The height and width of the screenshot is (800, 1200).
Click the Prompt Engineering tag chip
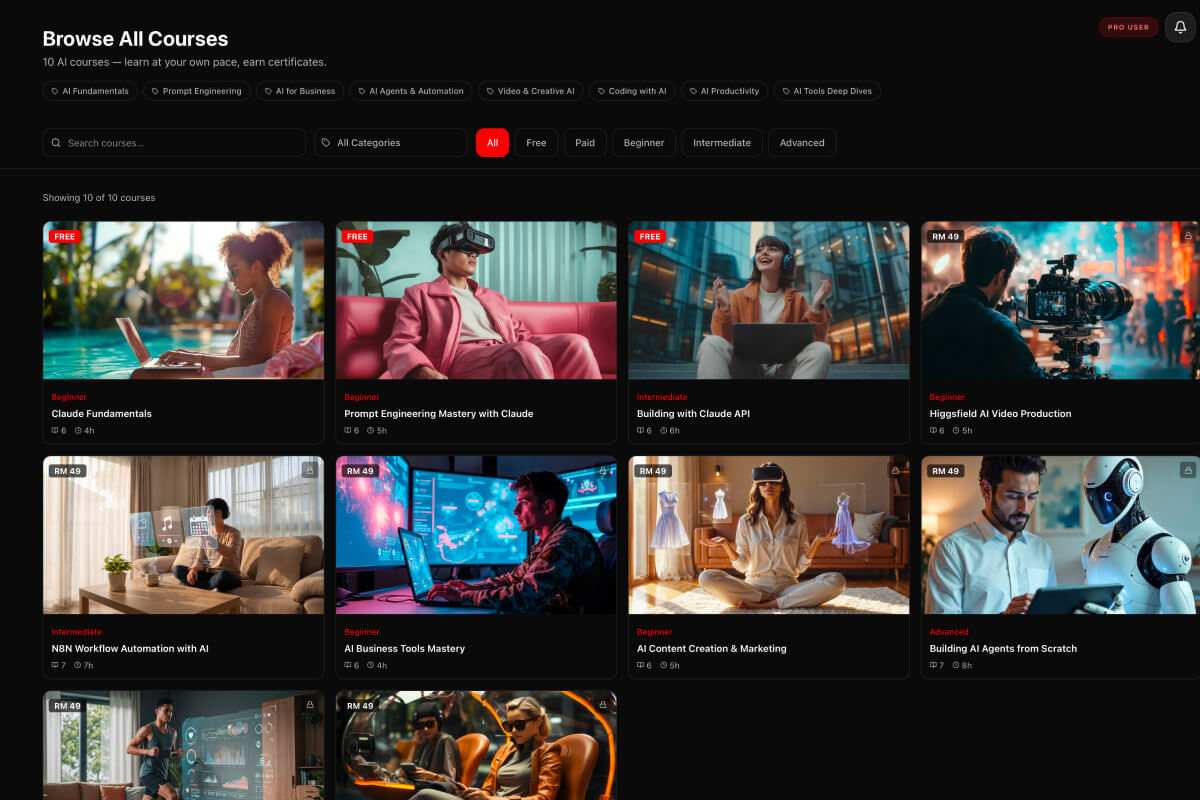pyautogui.click(x=196, y=91)
